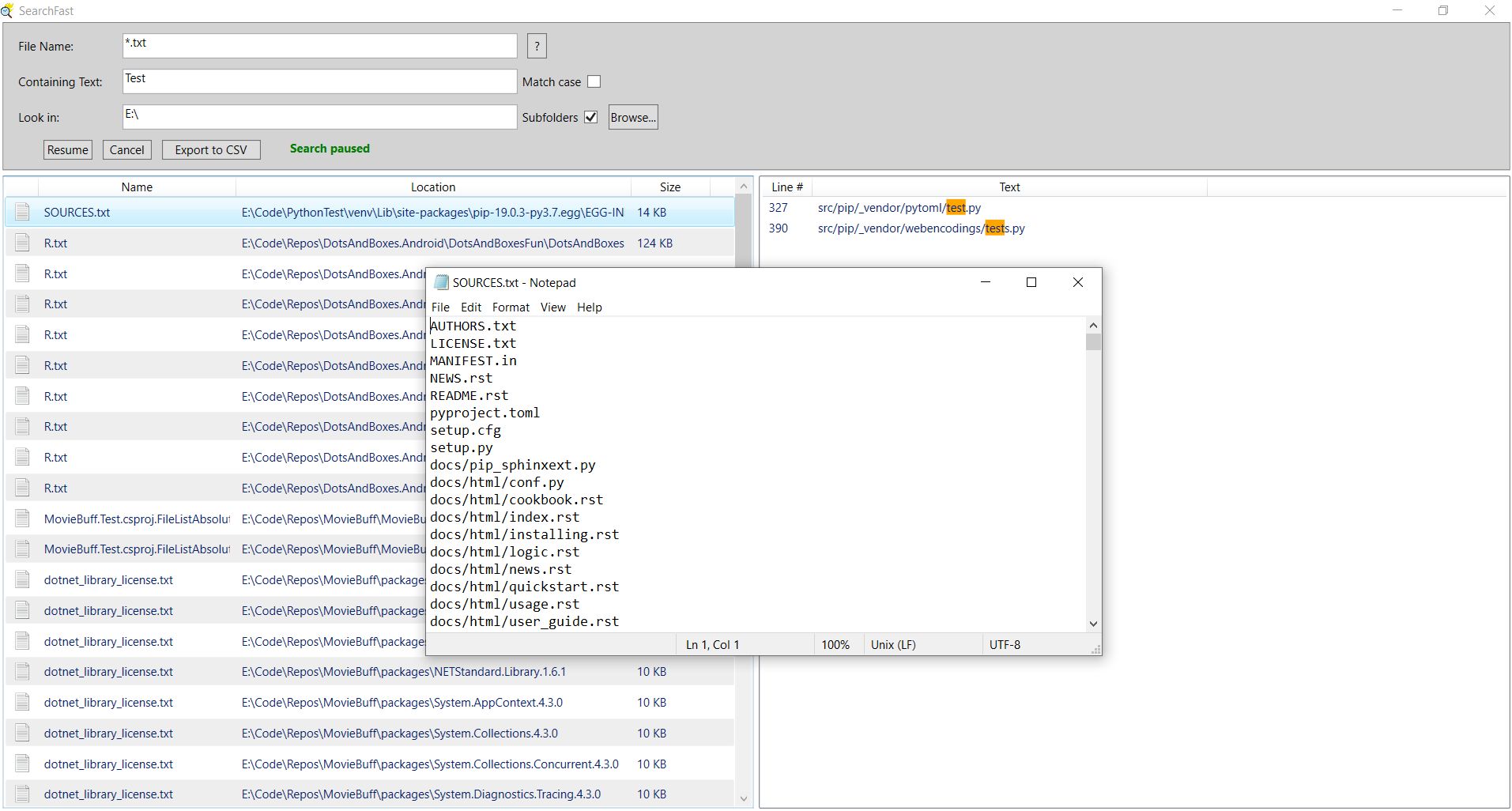The image size is (1512, 811).
Task: Cancel the current search
Action: pyautogui.click(x=127, y=149)
